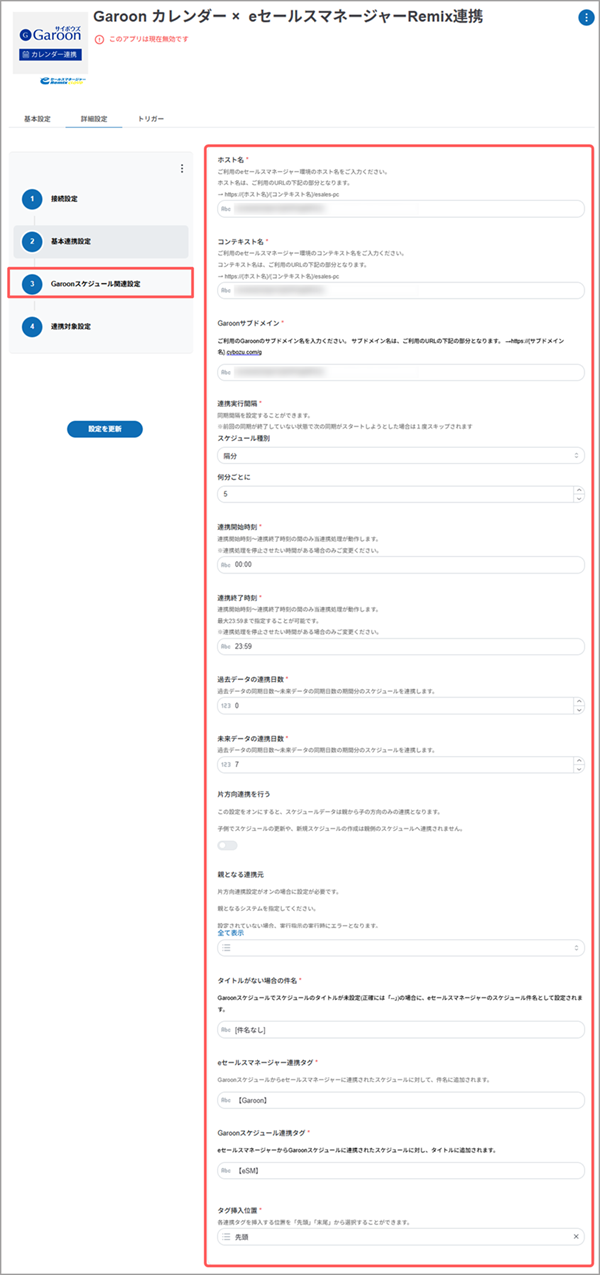Open step 4 連携対象設定

[x=101, y=326]
